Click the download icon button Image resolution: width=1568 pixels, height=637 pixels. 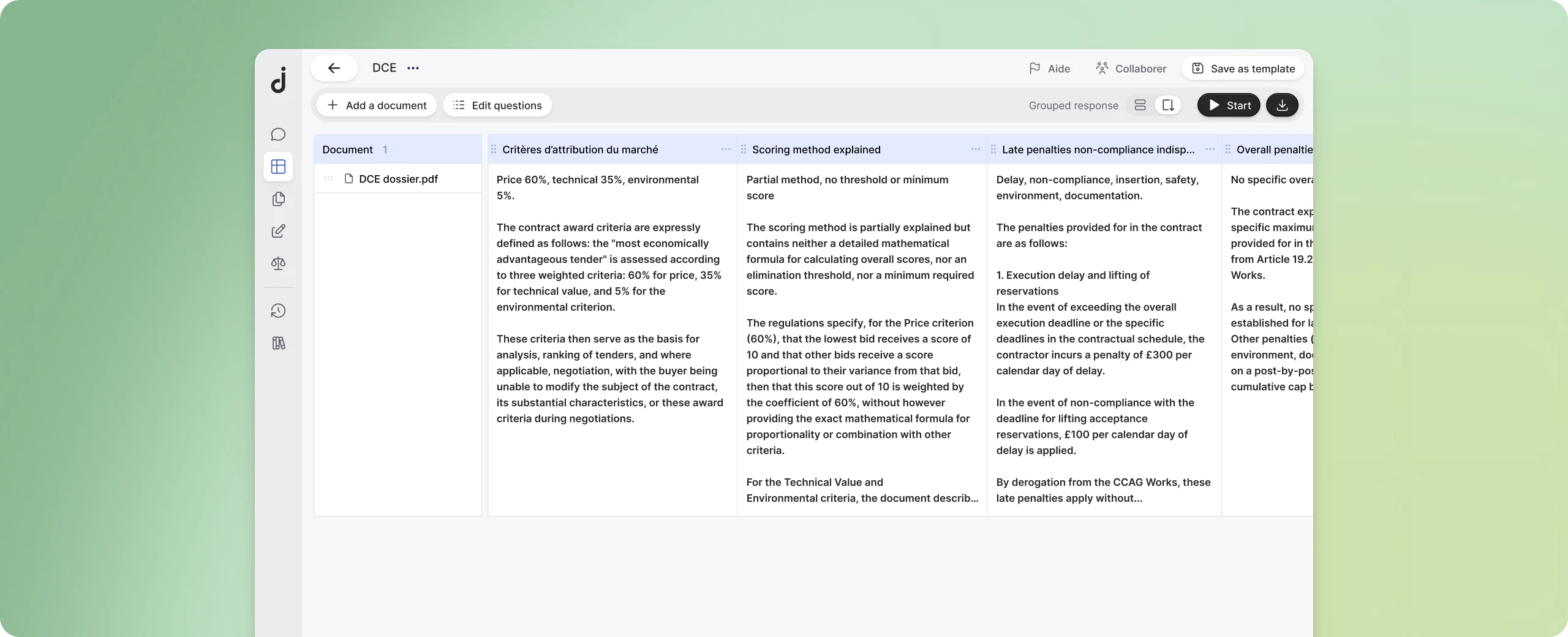tap(1282, 105)
